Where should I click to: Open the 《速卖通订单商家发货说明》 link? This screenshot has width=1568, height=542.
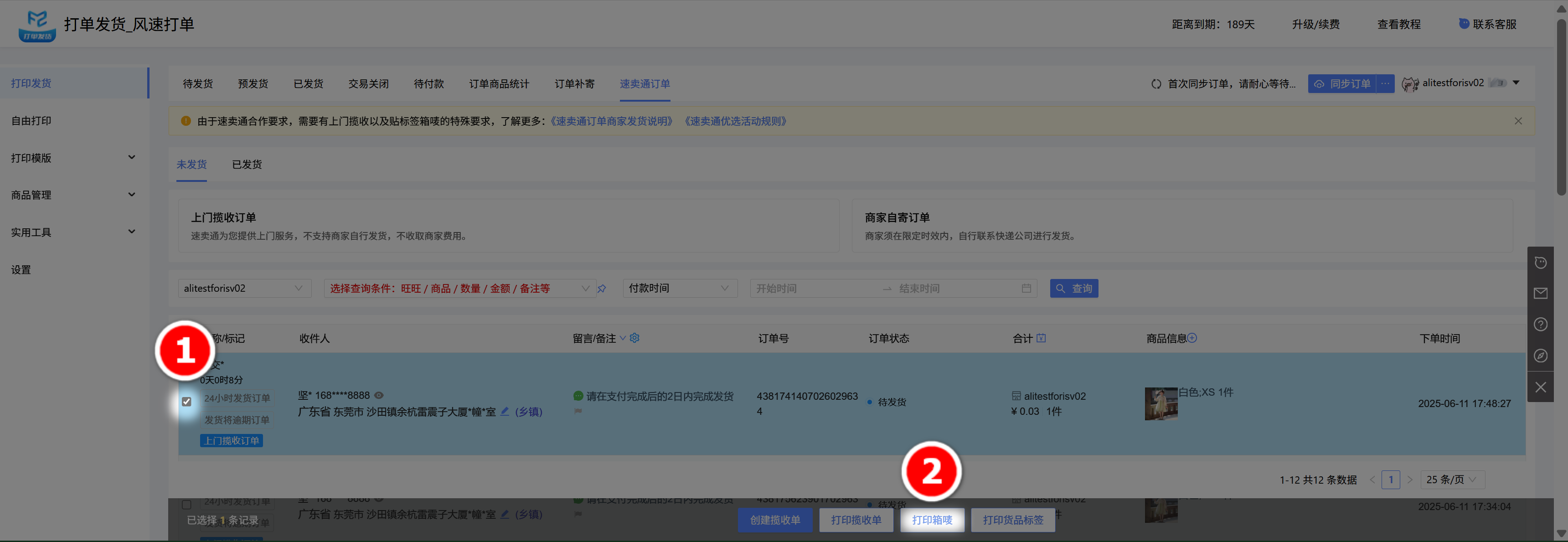coord(611,121)
